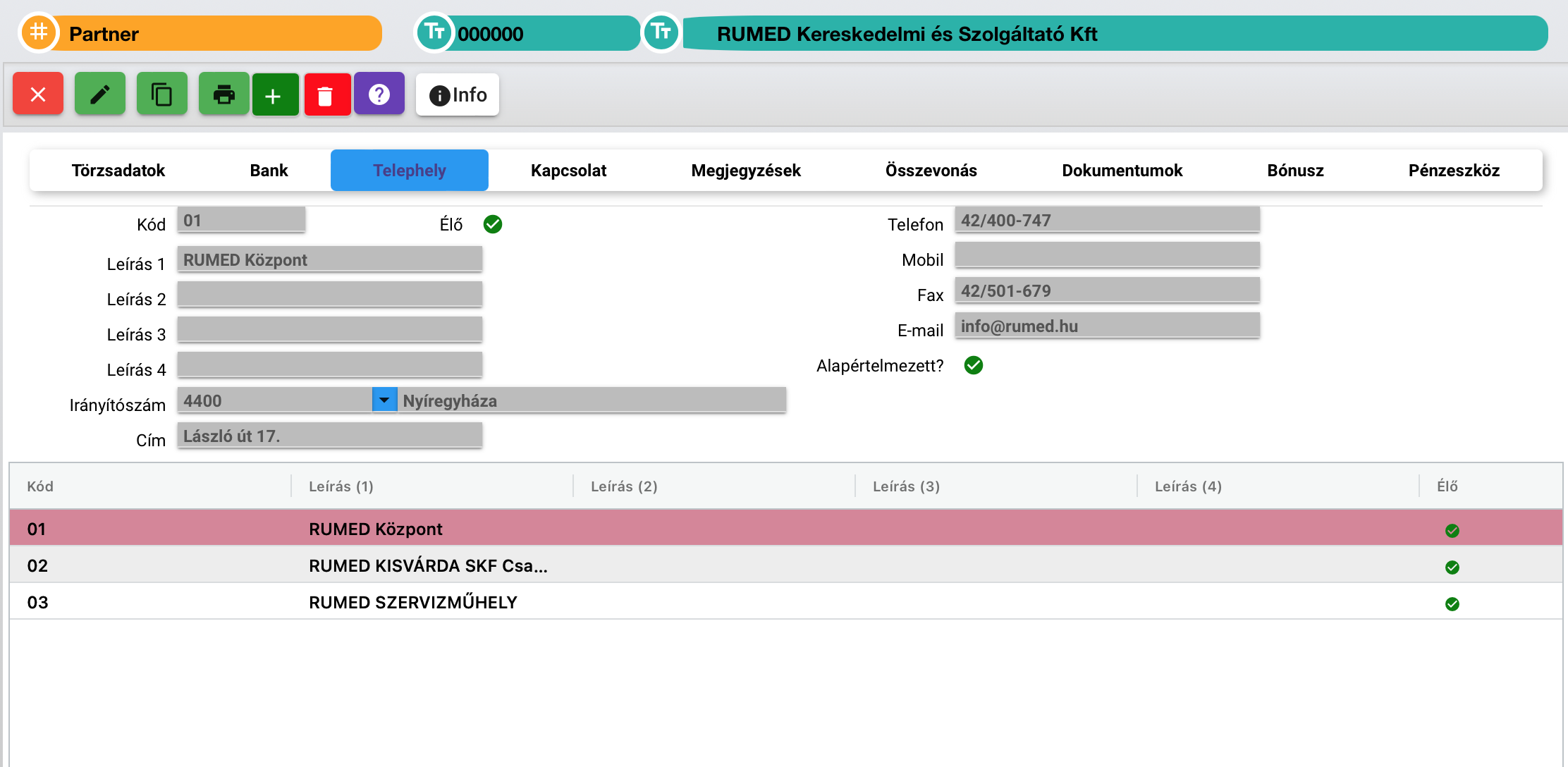Image resolution: width=1568 pixels, height=767 pixels.
Task: Toggle the Alapértelmezett? checkmark
Action: pos(974,365)
